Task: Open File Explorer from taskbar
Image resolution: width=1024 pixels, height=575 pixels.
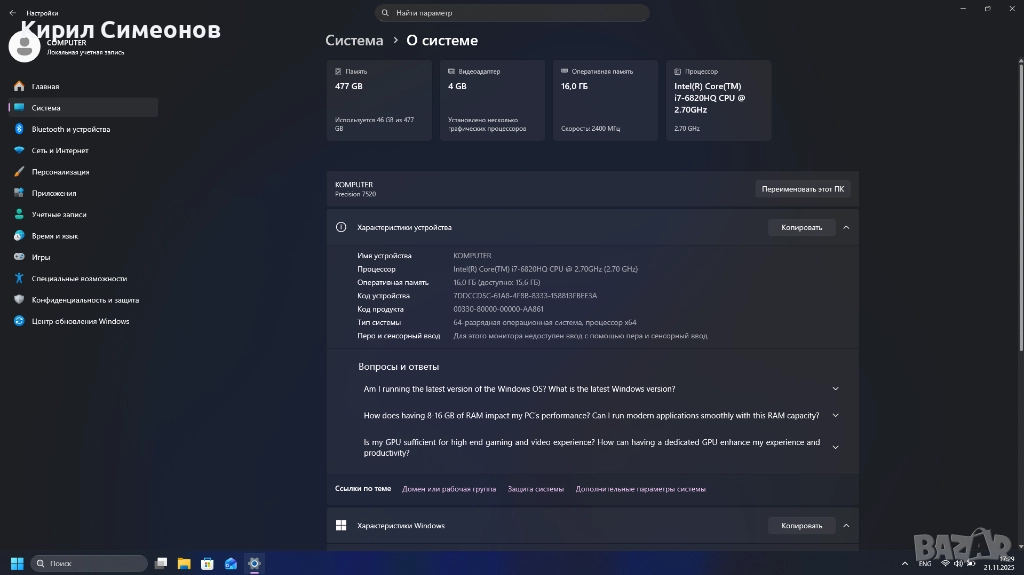Action: (x=184, y=563)
